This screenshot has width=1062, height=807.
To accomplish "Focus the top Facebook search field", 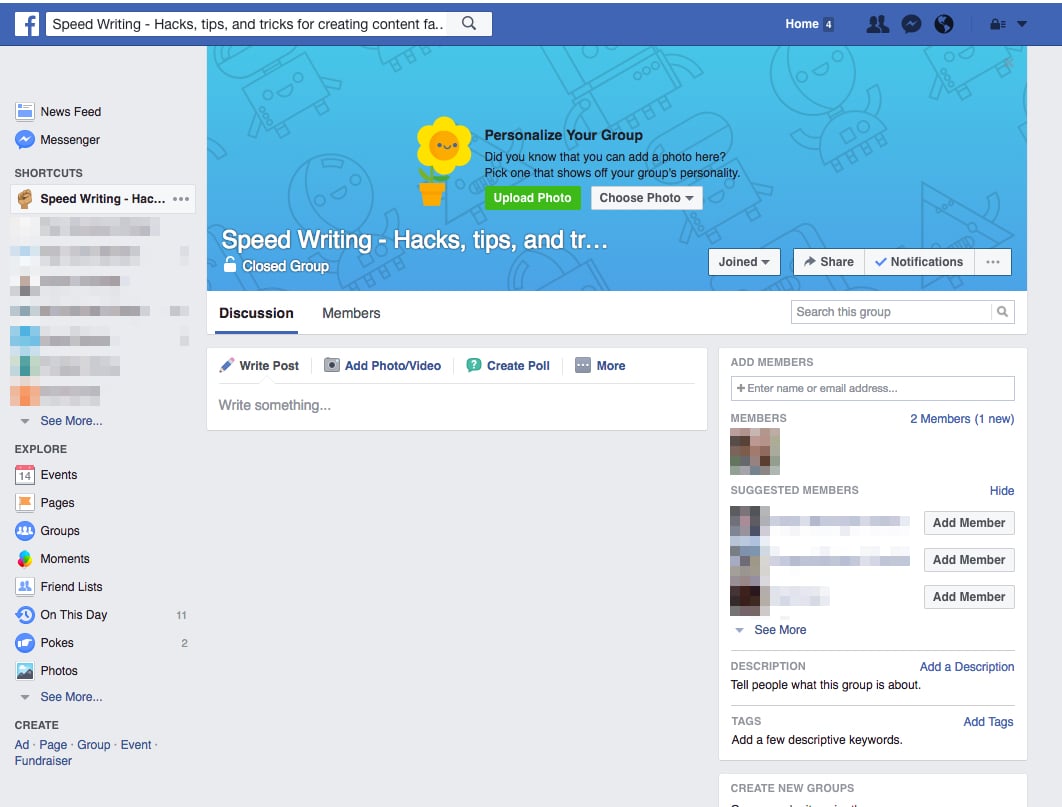I will tap(249, 24).
